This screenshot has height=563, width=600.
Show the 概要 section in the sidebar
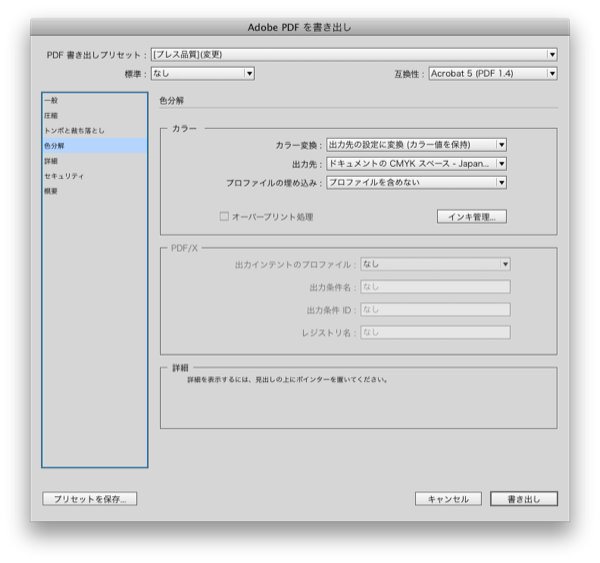pyautogui.click(x=50, y=191)
